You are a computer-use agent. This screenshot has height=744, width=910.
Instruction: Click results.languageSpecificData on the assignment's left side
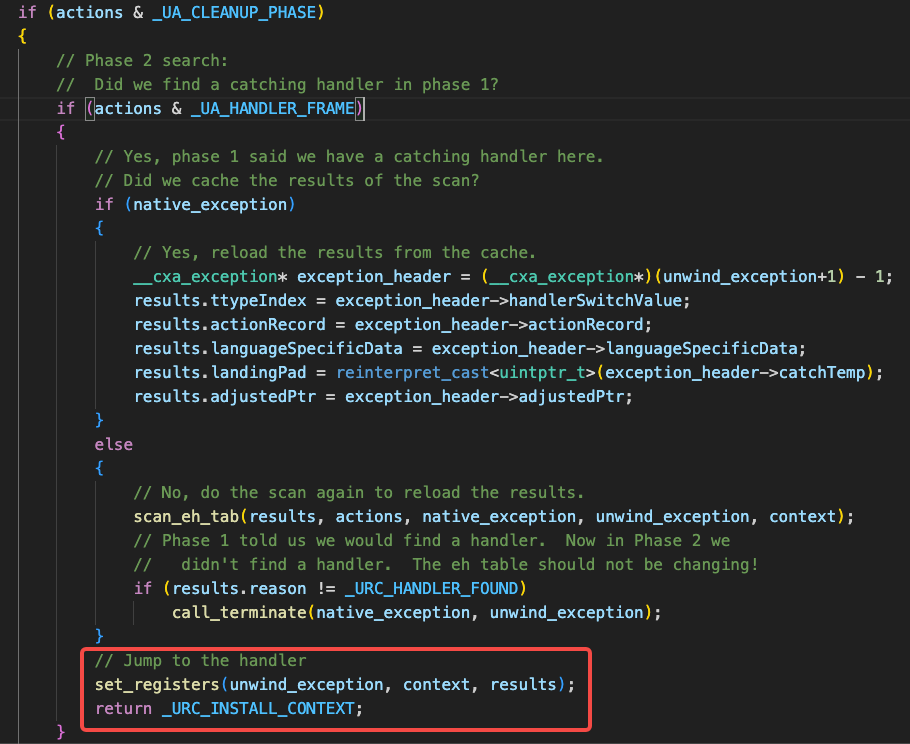(x=268, y=348)
